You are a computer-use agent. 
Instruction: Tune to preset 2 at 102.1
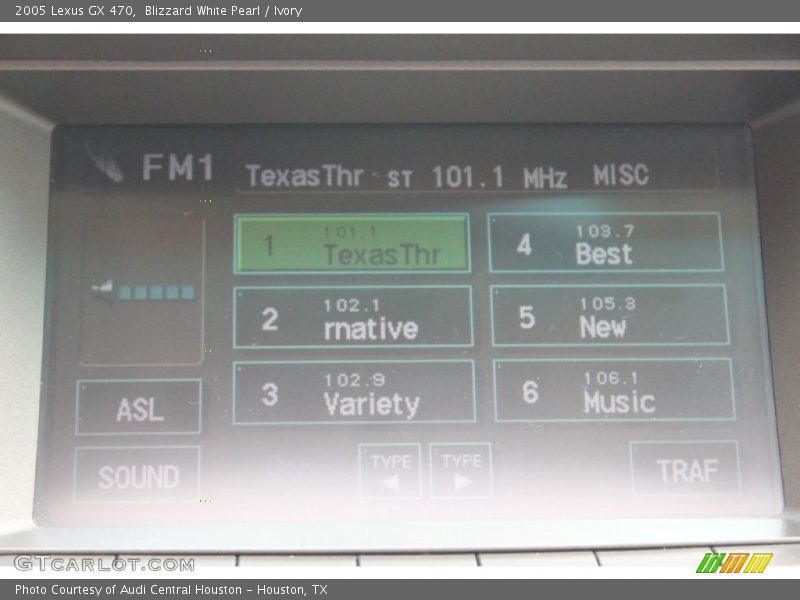point(353,317)
